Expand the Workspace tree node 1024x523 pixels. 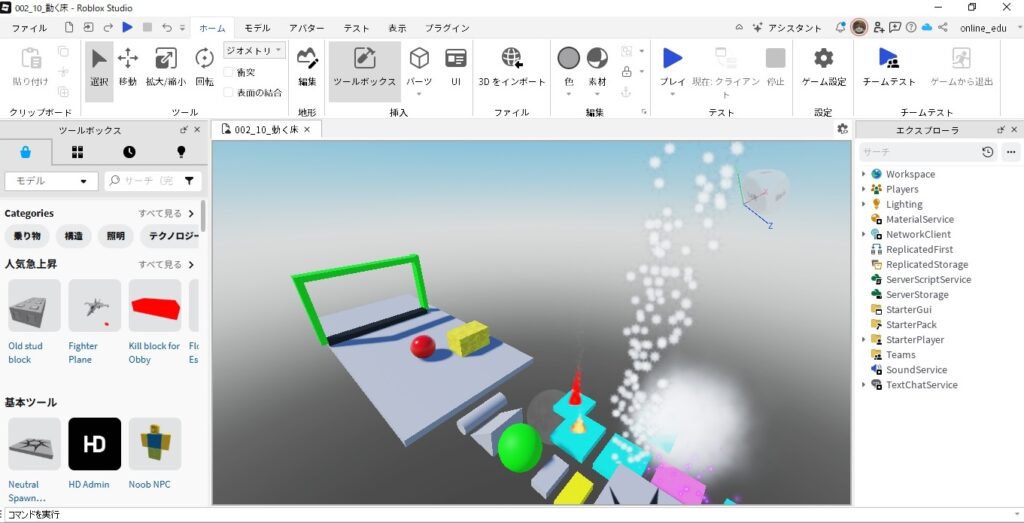click(x=864, y=174)
